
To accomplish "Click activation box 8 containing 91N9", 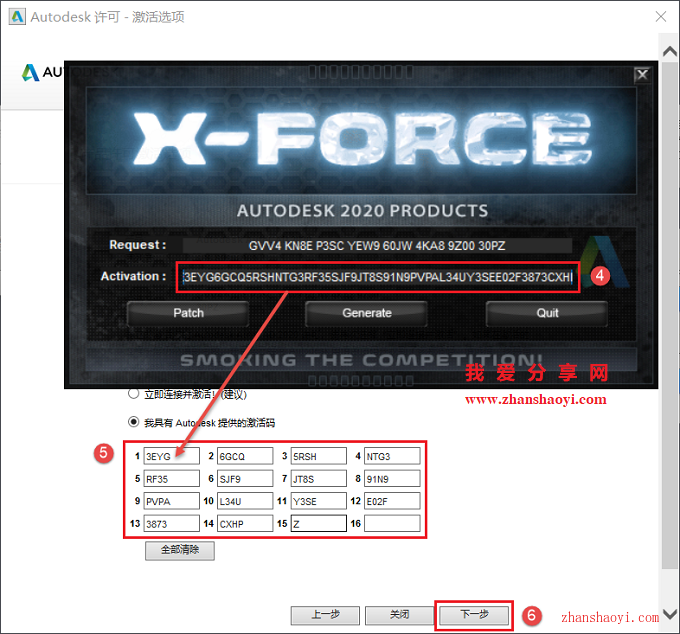I will point(392,479).
